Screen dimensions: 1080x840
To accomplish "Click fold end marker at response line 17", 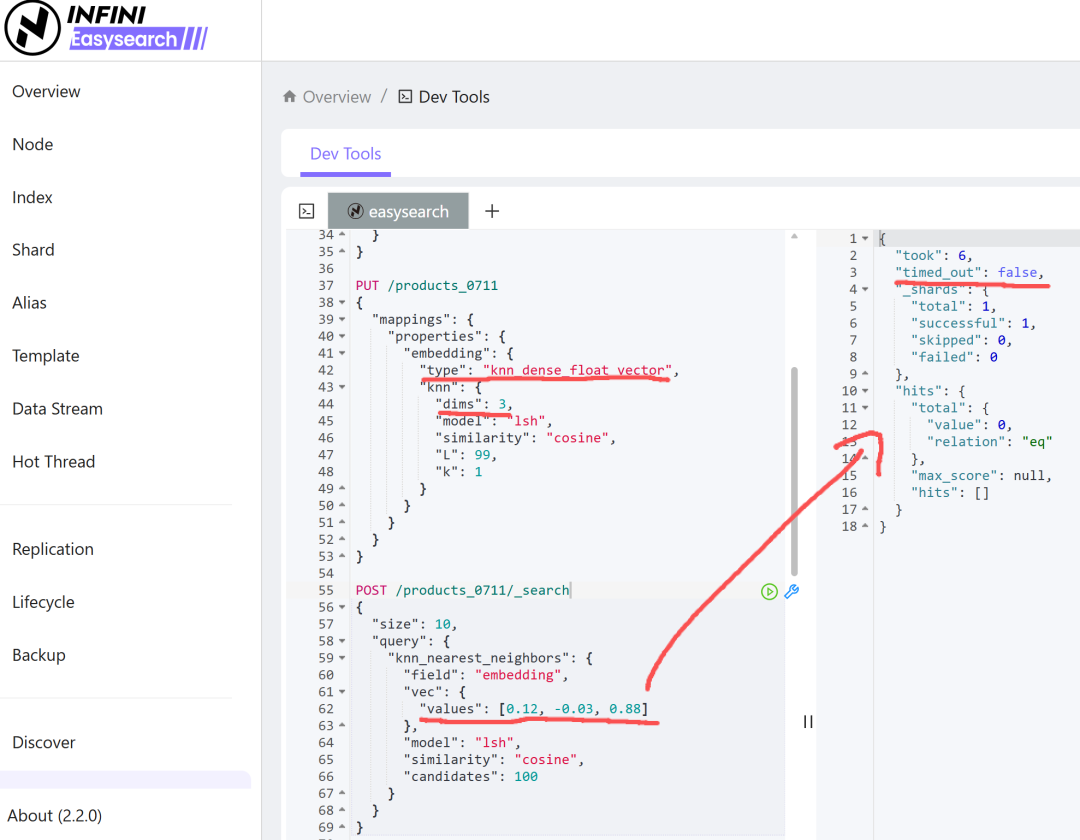I will (866, 510).
